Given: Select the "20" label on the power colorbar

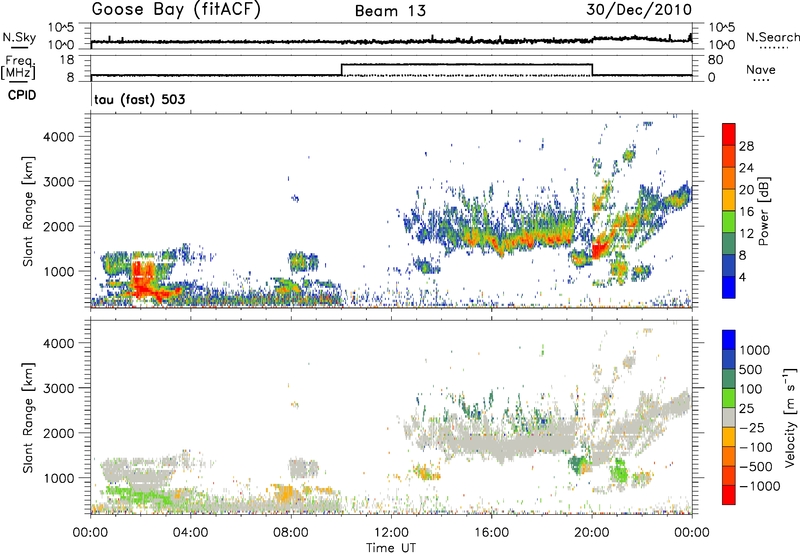Looking at the screenshot, I should click(x=746, y=190).
